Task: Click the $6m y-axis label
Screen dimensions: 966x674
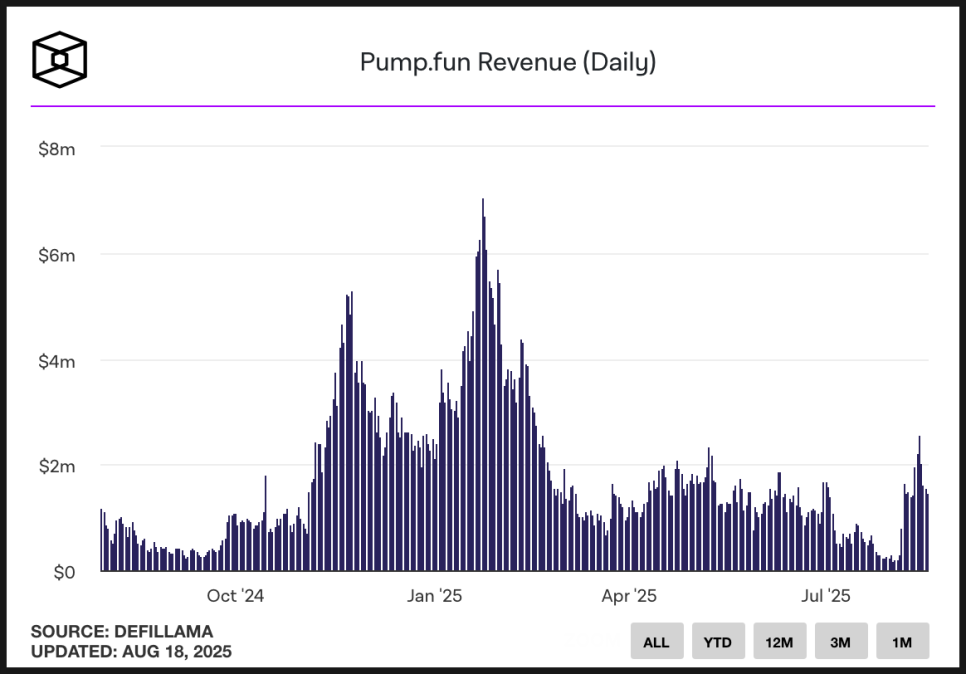Action: [x=57, y=255]
